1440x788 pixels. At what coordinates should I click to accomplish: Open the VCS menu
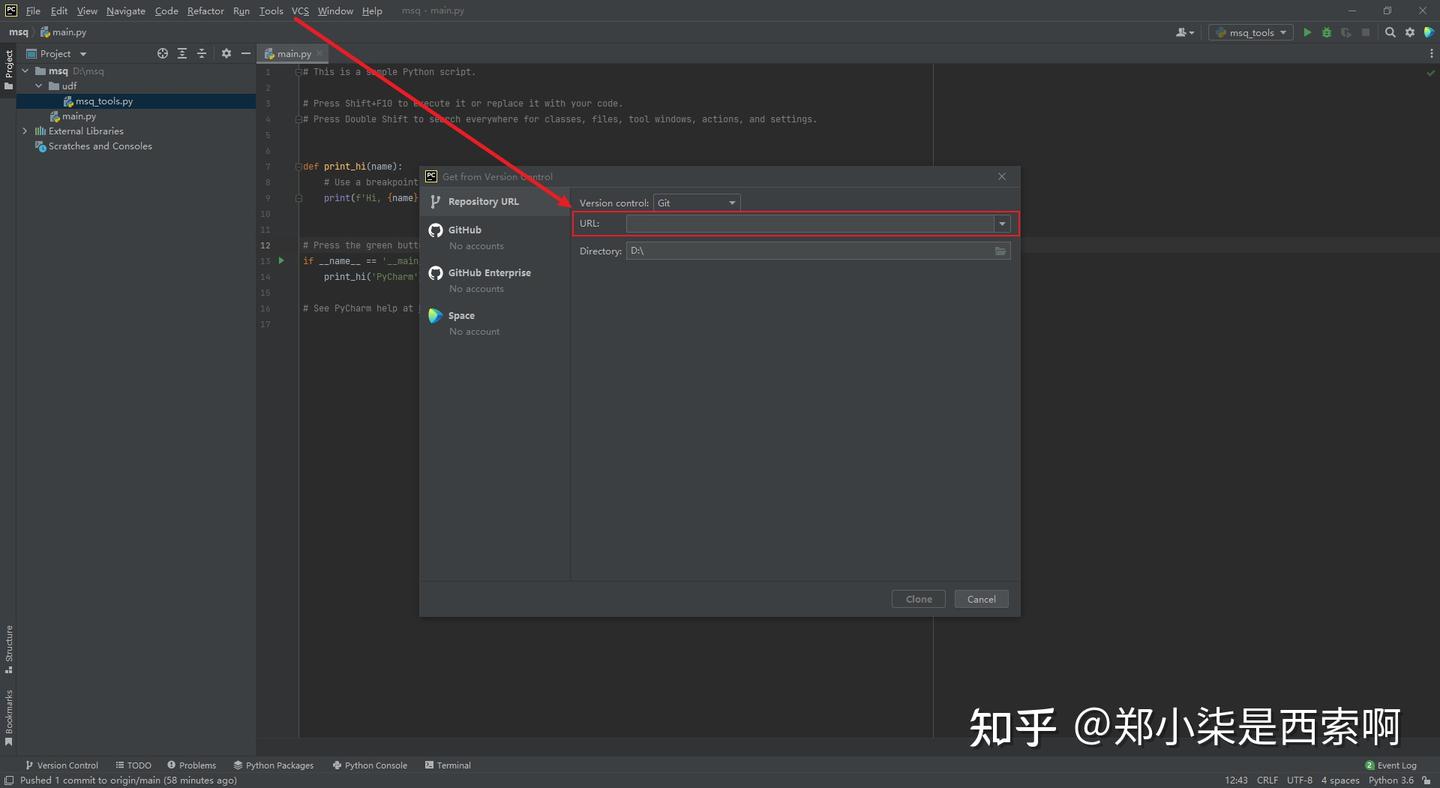pos(300,11)
